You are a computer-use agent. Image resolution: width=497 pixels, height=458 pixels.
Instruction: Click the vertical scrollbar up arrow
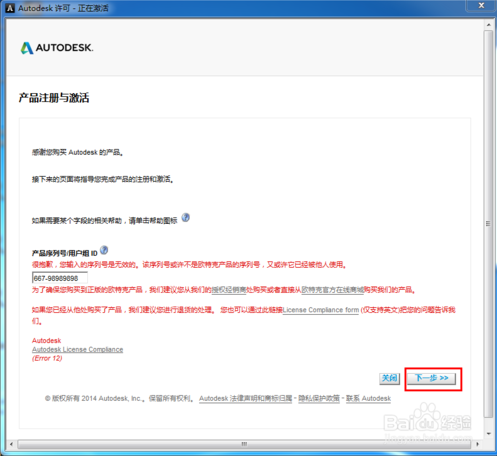tap(489, 25)
